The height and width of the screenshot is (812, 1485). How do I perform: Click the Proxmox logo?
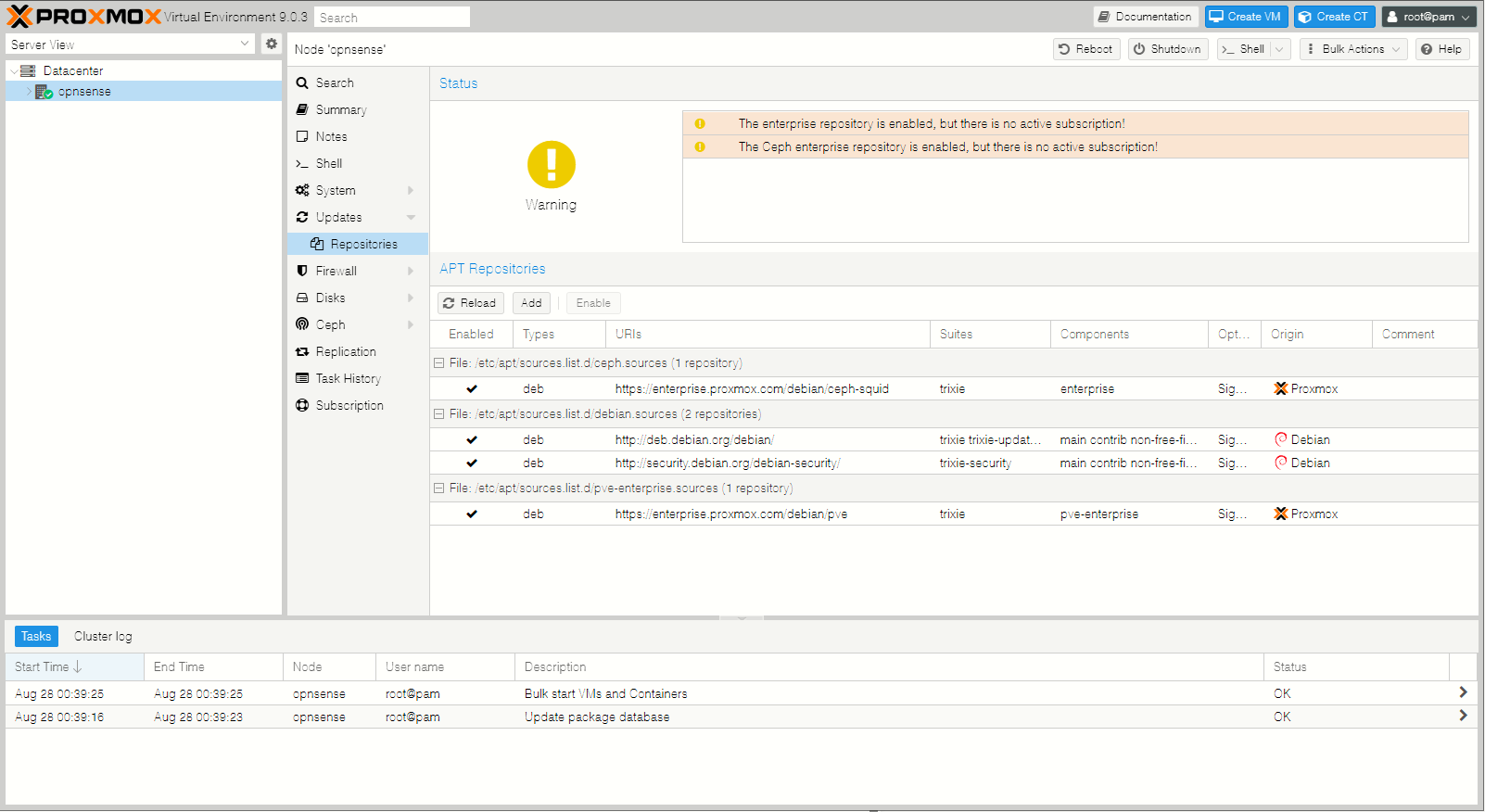pos(84,17)
